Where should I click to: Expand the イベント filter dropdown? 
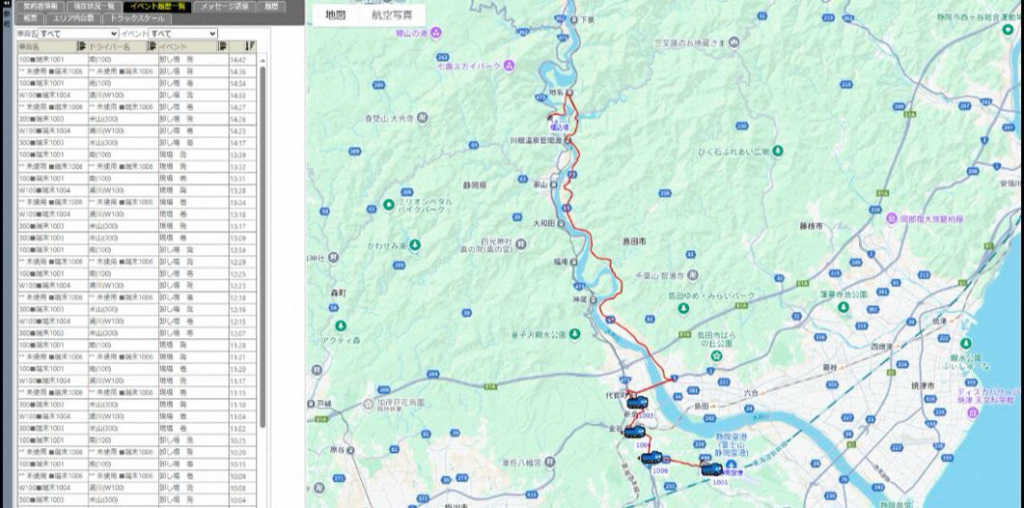point(183,33)
